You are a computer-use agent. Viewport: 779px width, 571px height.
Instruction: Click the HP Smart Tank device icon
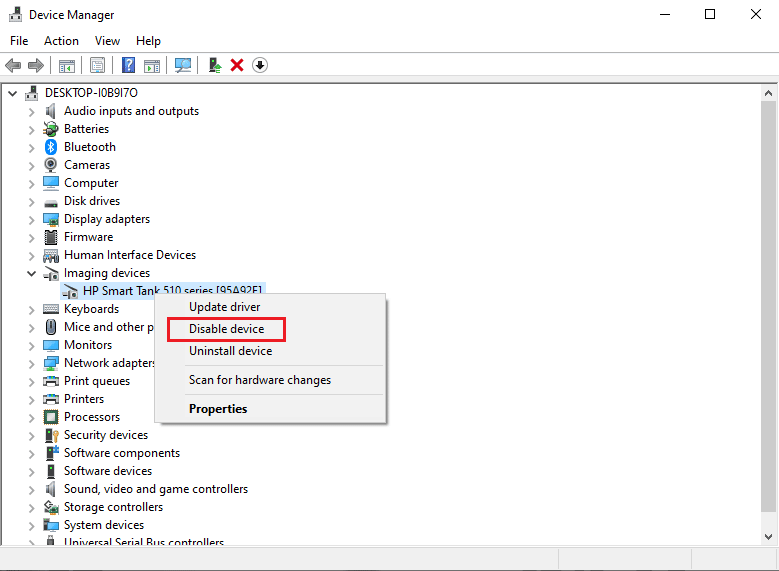point(70,291)
